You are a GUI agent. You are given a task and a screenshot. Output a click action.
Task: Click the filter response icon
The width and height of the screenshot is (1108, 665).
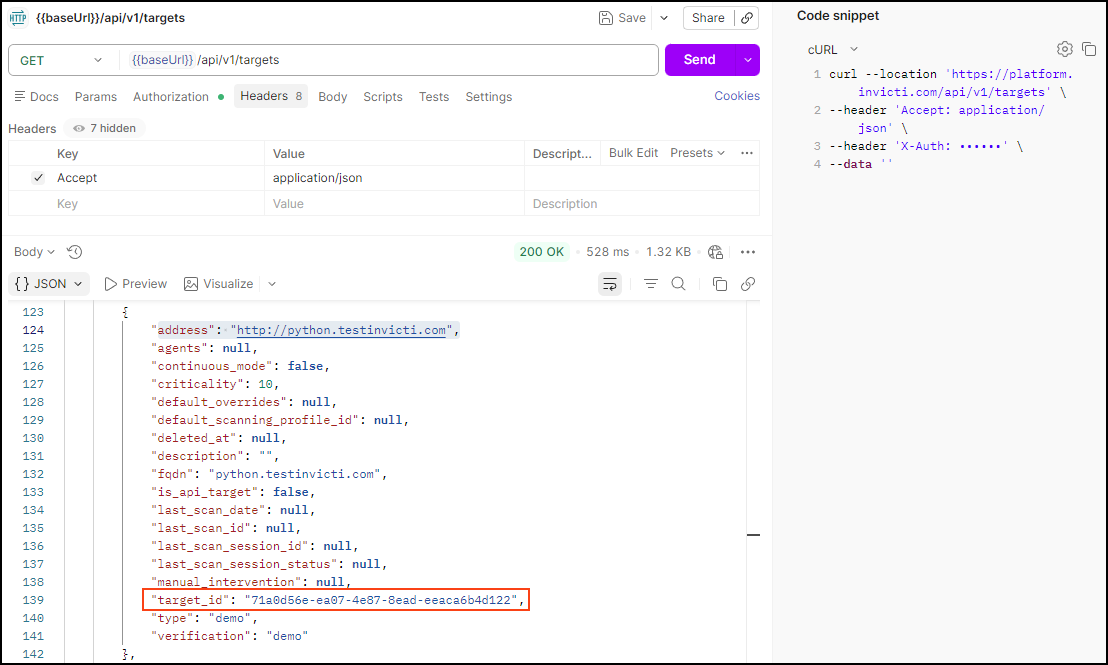651,284
